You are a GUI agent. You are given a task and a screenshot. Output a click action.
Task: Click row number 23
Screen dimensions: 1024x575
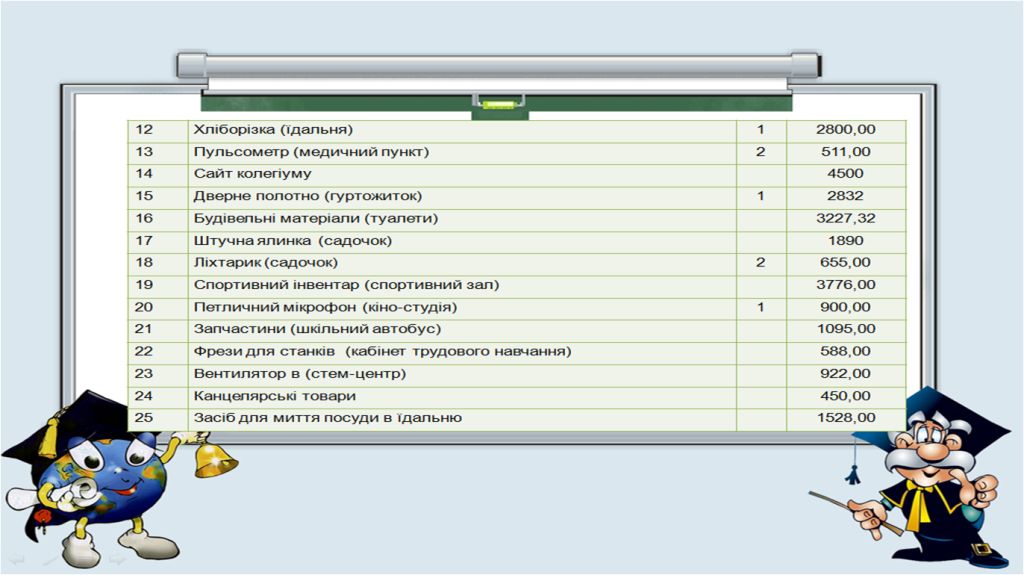(144, 374)
